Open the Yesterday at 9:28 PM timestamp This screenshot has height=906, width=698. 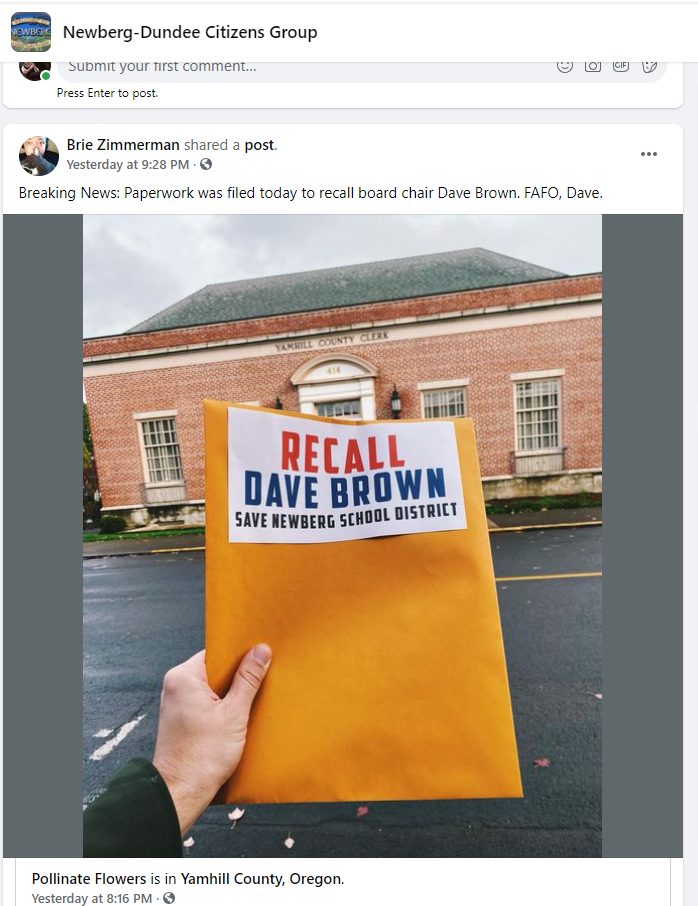pyautogui.click(x=128, y=165)
